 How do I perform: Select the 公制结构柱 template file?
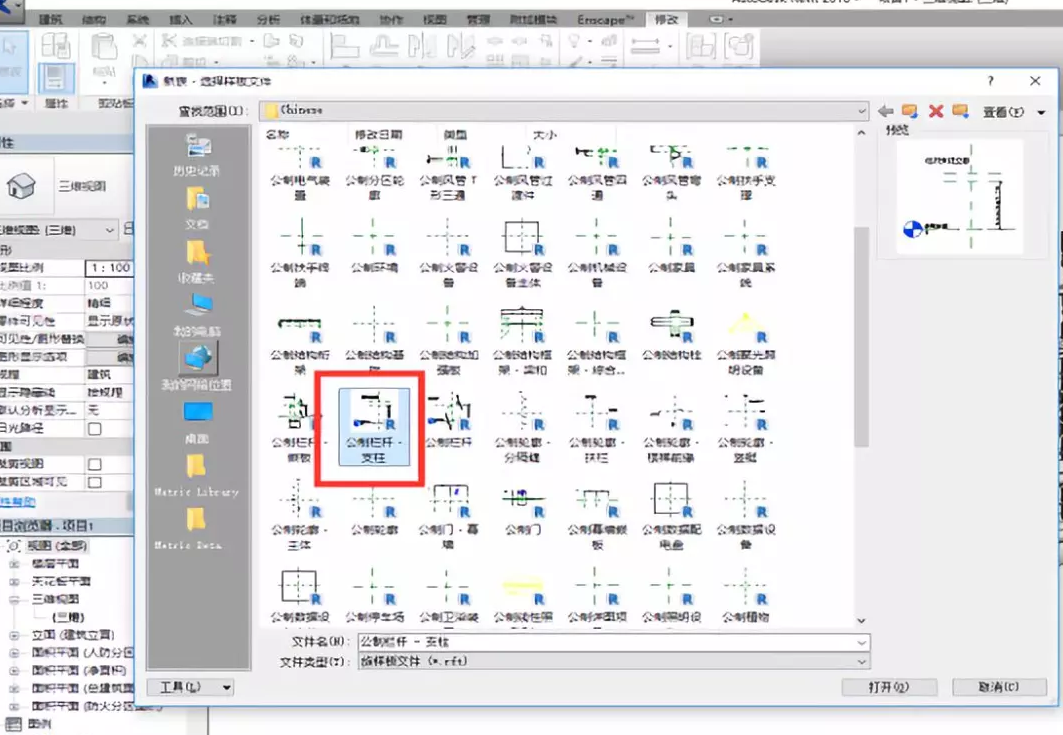(671, 334)
